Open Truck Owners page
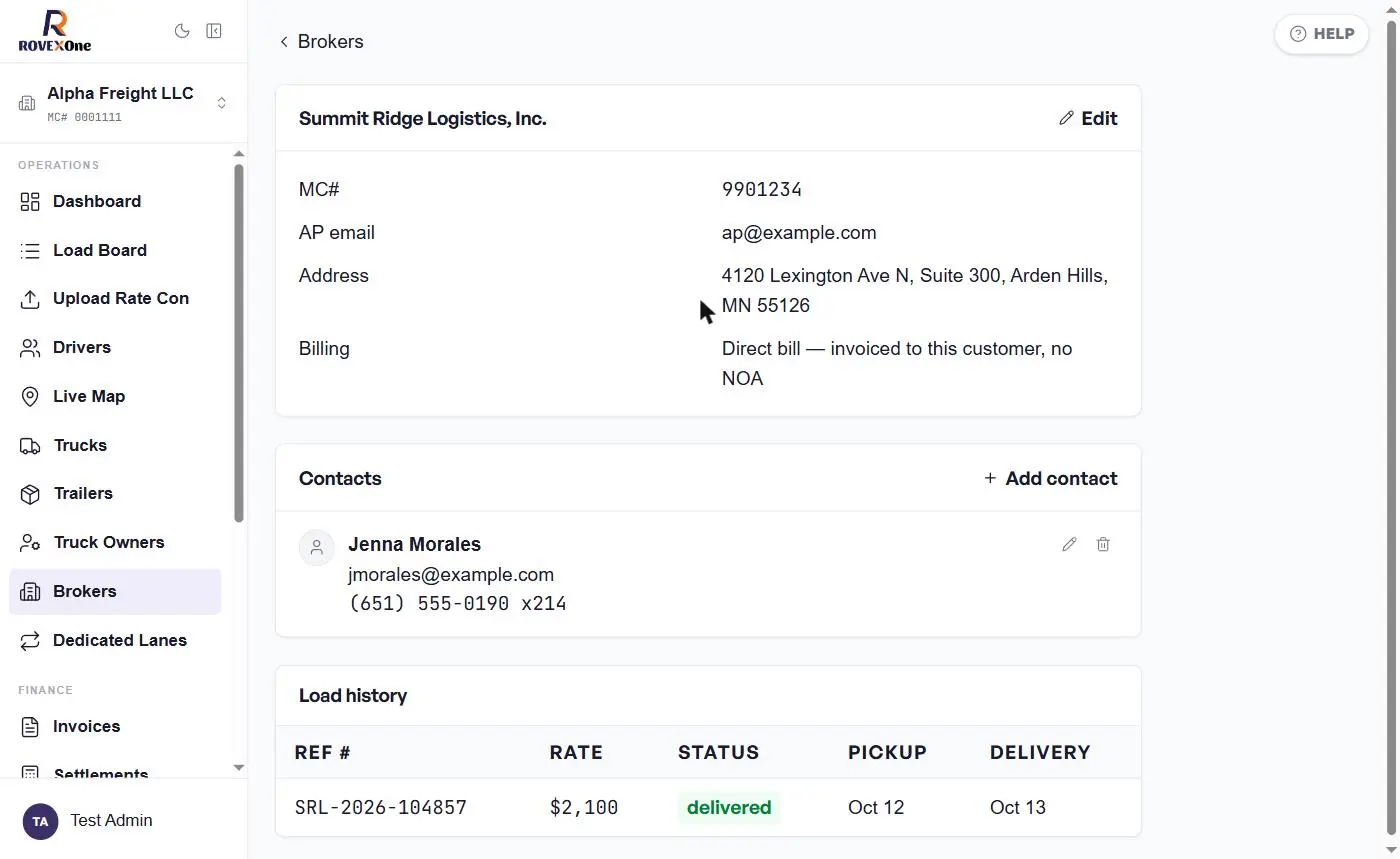The width and height of the screenshot is (1400, 859). [x=115, y=542]
